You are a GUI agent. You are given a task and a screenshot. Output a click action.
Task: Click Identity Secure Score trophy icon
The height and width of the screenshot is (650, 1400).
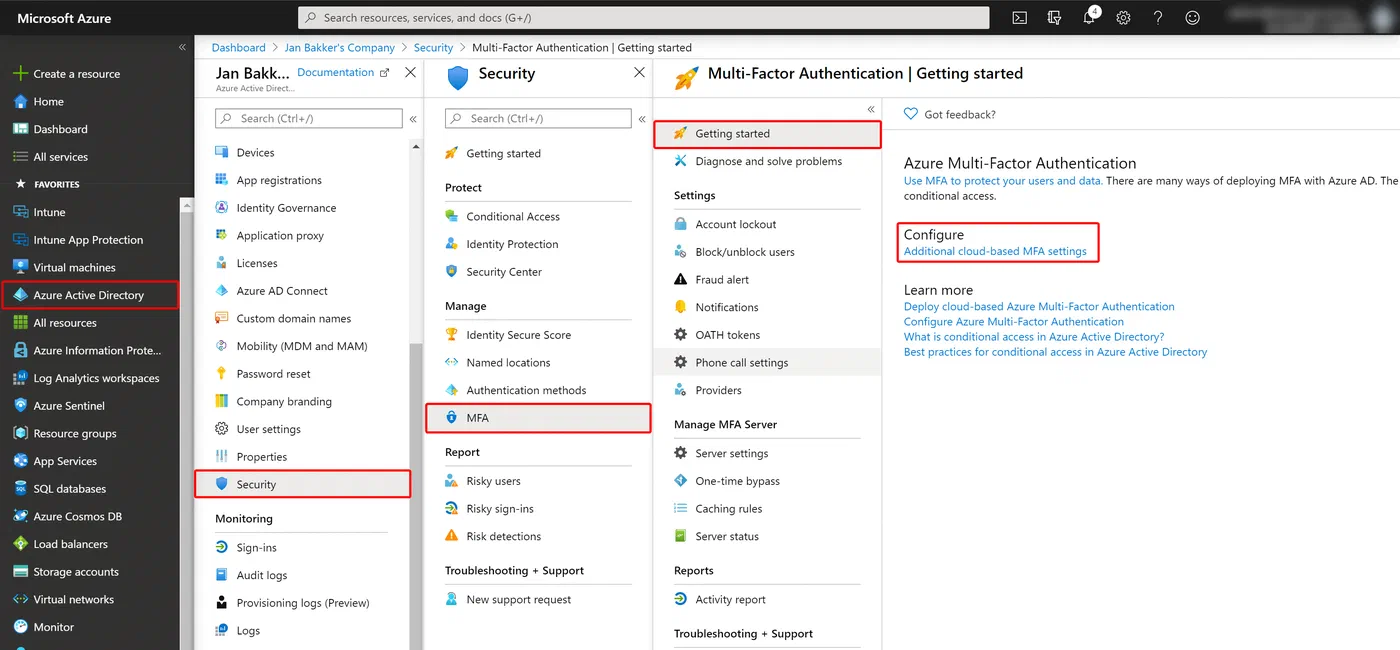tap(452, 335)
